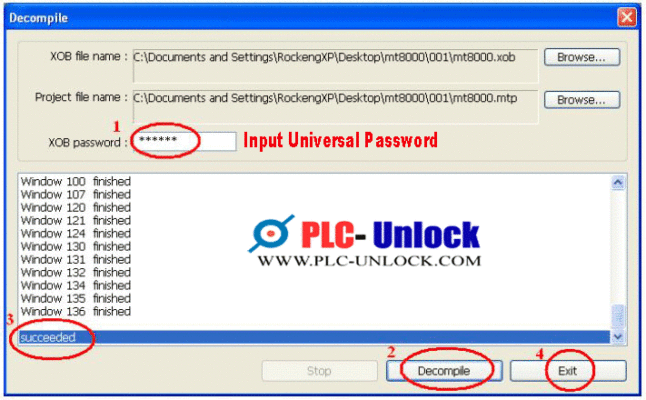Click the log scrollbar up arrow
646x400 pixels.
[x=618, y=182]
